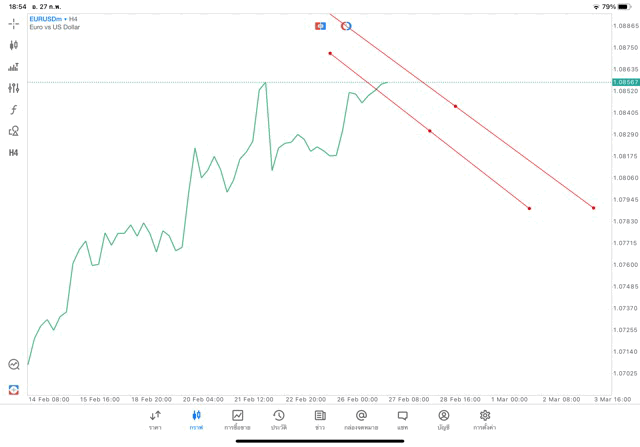Open chart settings sliders icon
The image size is (640, 447).
click(14, 88)
